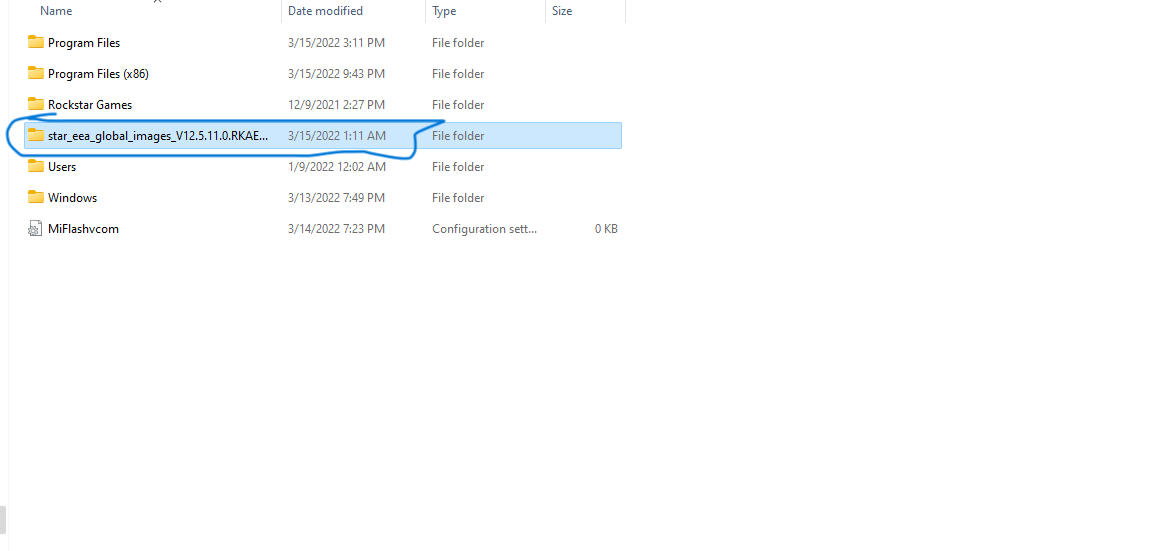Select star_eea_global_images_V12.5.11.0.RKAE folder name
This screenshot has width=1159, height=551.
(x=158, y=136)
